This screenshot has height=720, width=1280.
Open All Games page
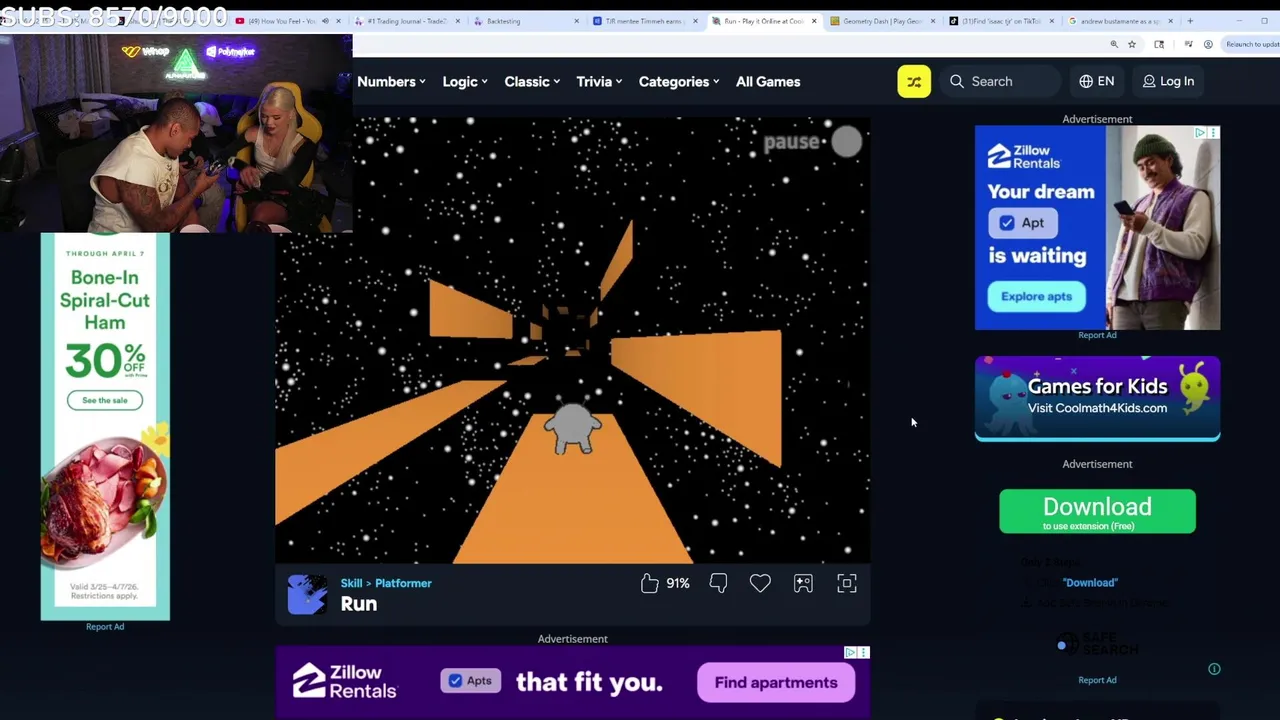(x=768, y=82)
